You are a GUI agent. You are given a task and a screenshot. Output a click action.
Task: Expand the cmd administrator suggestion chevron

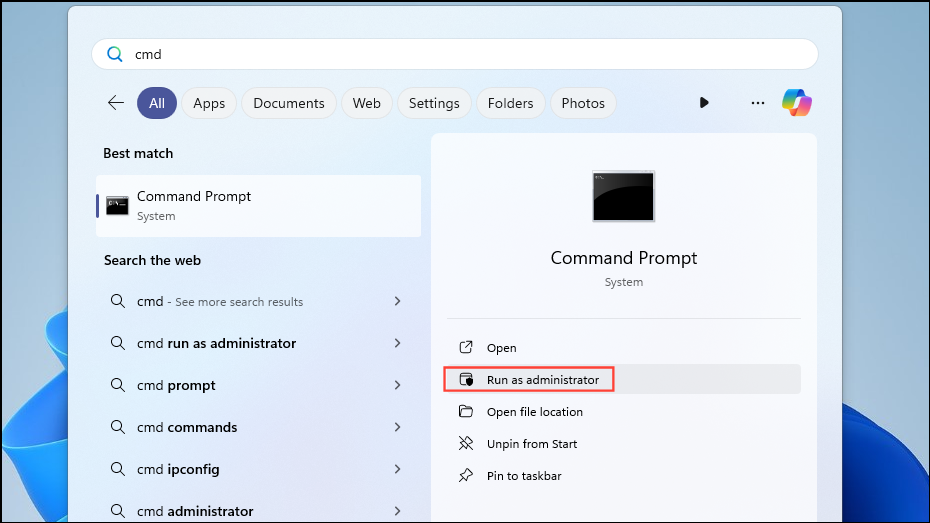point(397,511)
